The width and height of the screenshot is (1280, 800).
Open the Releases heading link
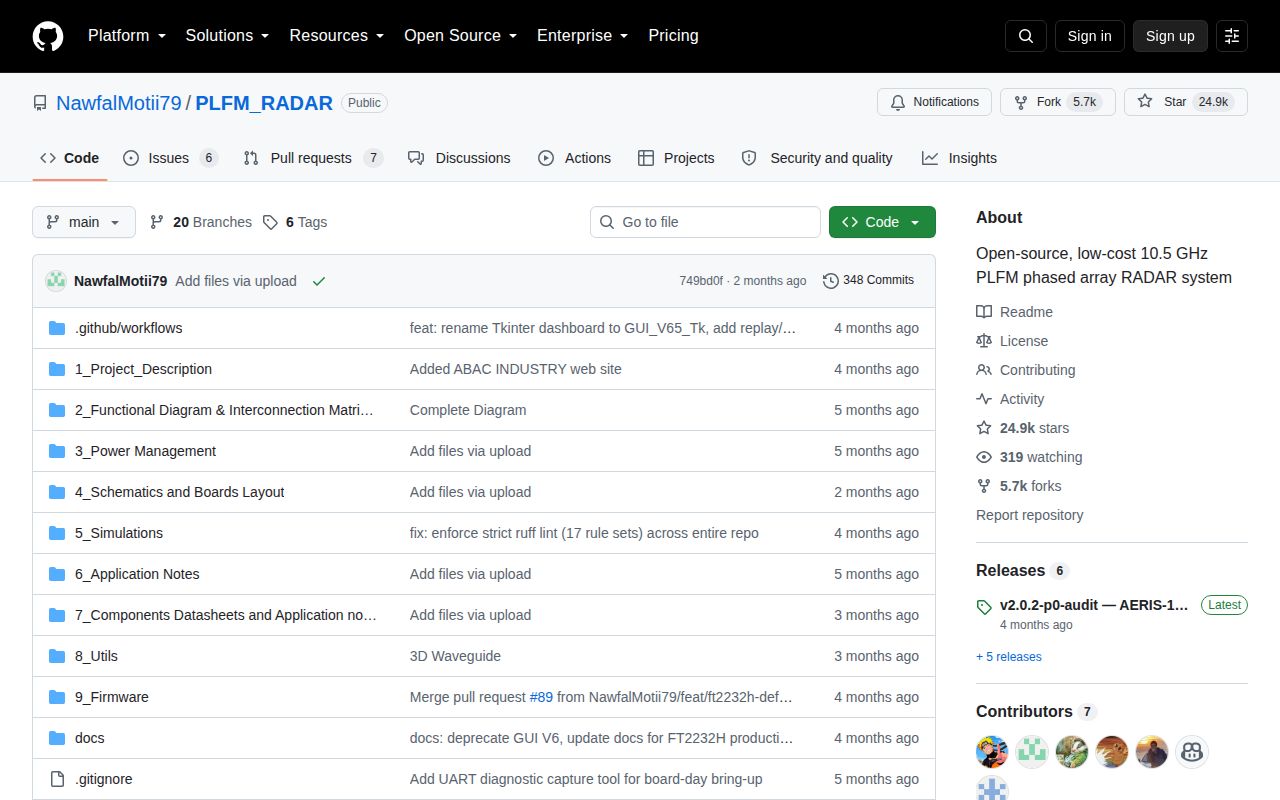pos(1022,570)
